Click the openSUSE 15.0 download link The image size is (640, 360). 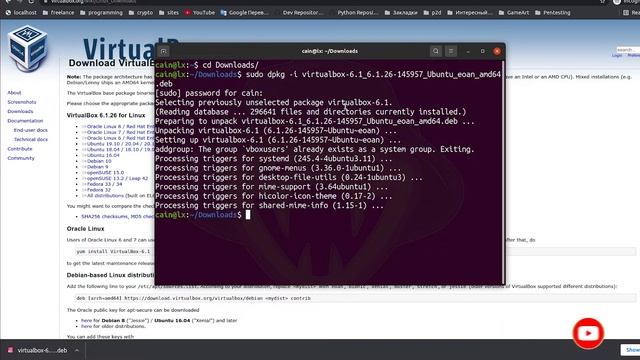[105, 173]
